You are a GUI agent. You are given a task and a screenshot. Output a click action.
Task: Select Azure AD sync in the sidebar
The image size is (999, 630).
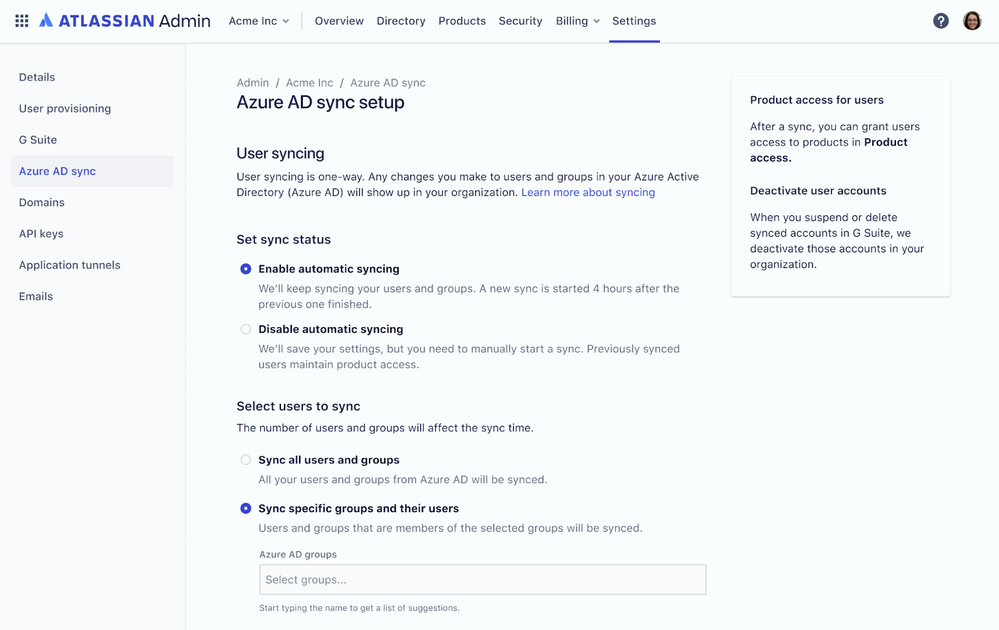coord(92,171)
